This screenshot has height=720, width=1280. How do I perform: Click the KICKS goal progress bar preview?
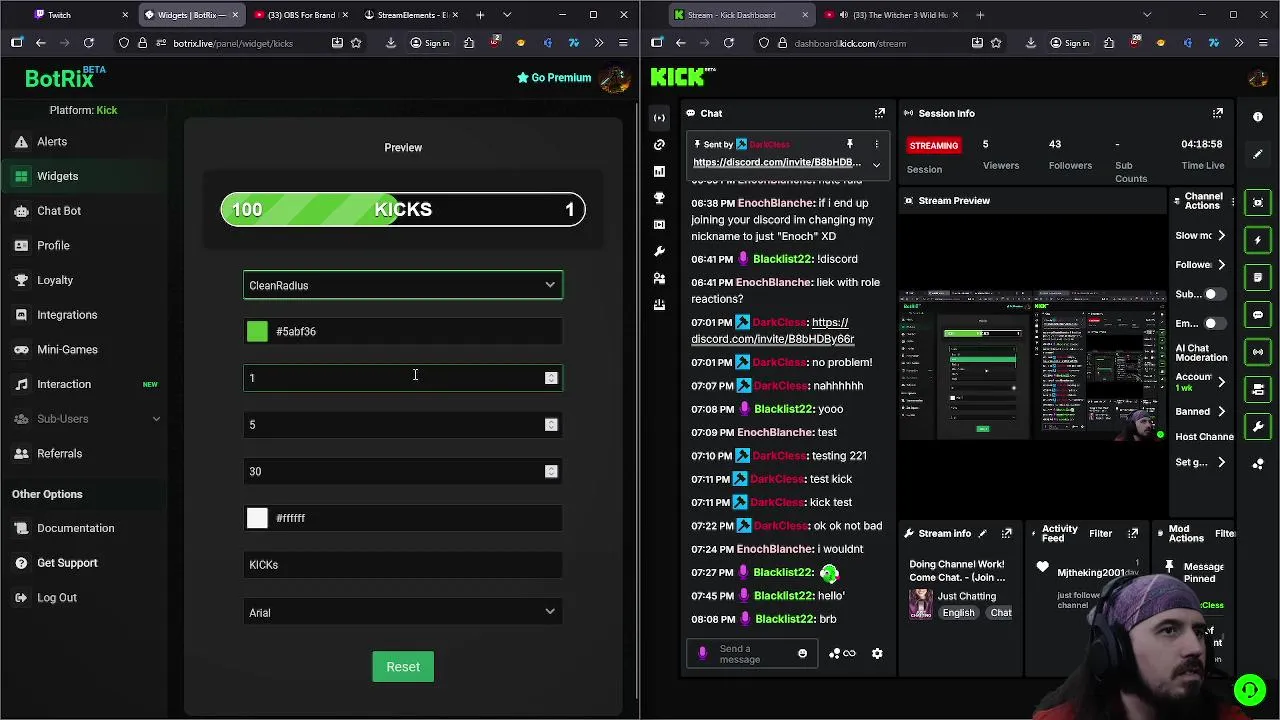403,209
